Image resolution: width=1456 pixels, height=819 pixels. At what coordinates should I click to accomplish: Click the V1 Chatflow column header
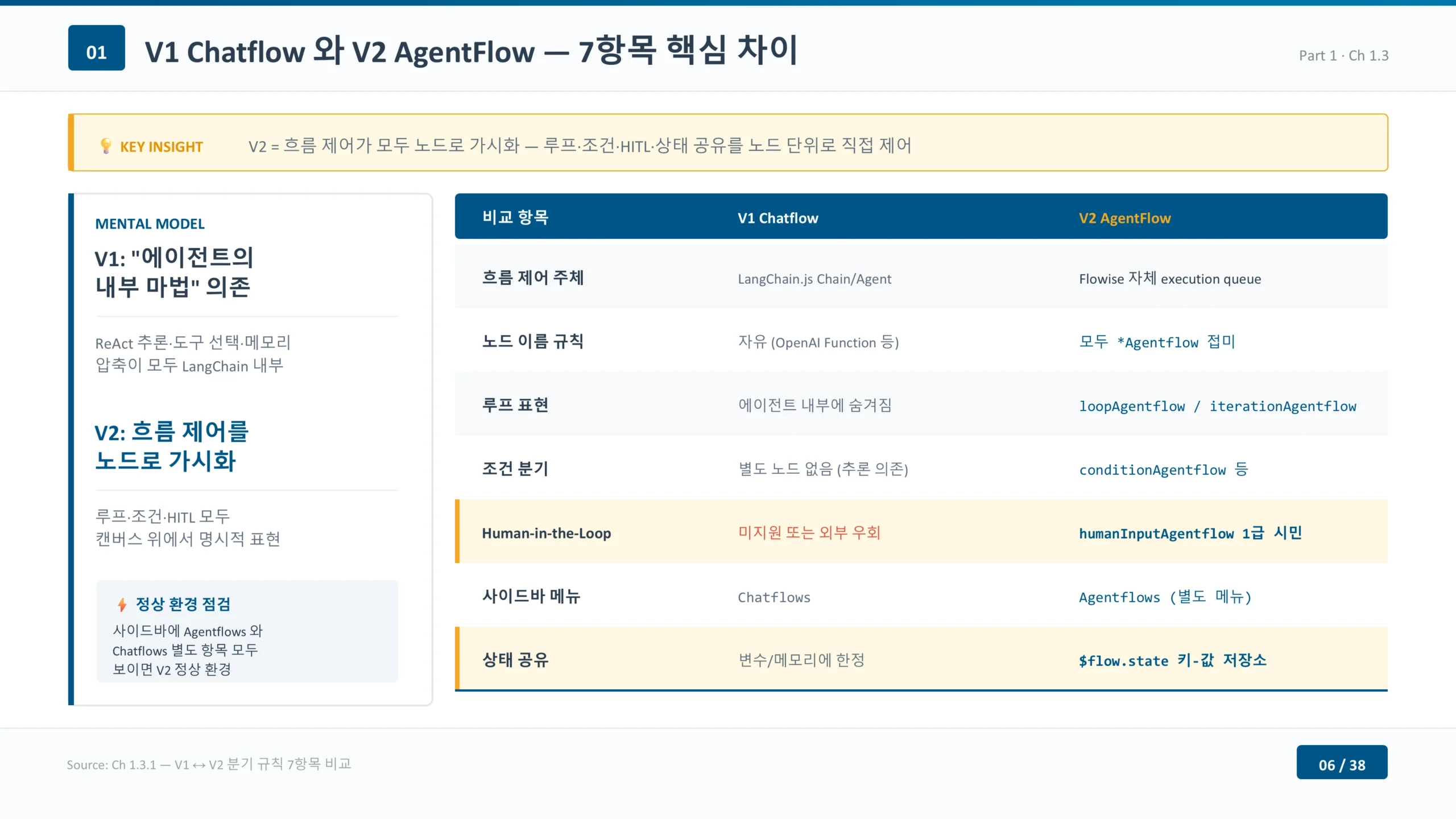777,218
